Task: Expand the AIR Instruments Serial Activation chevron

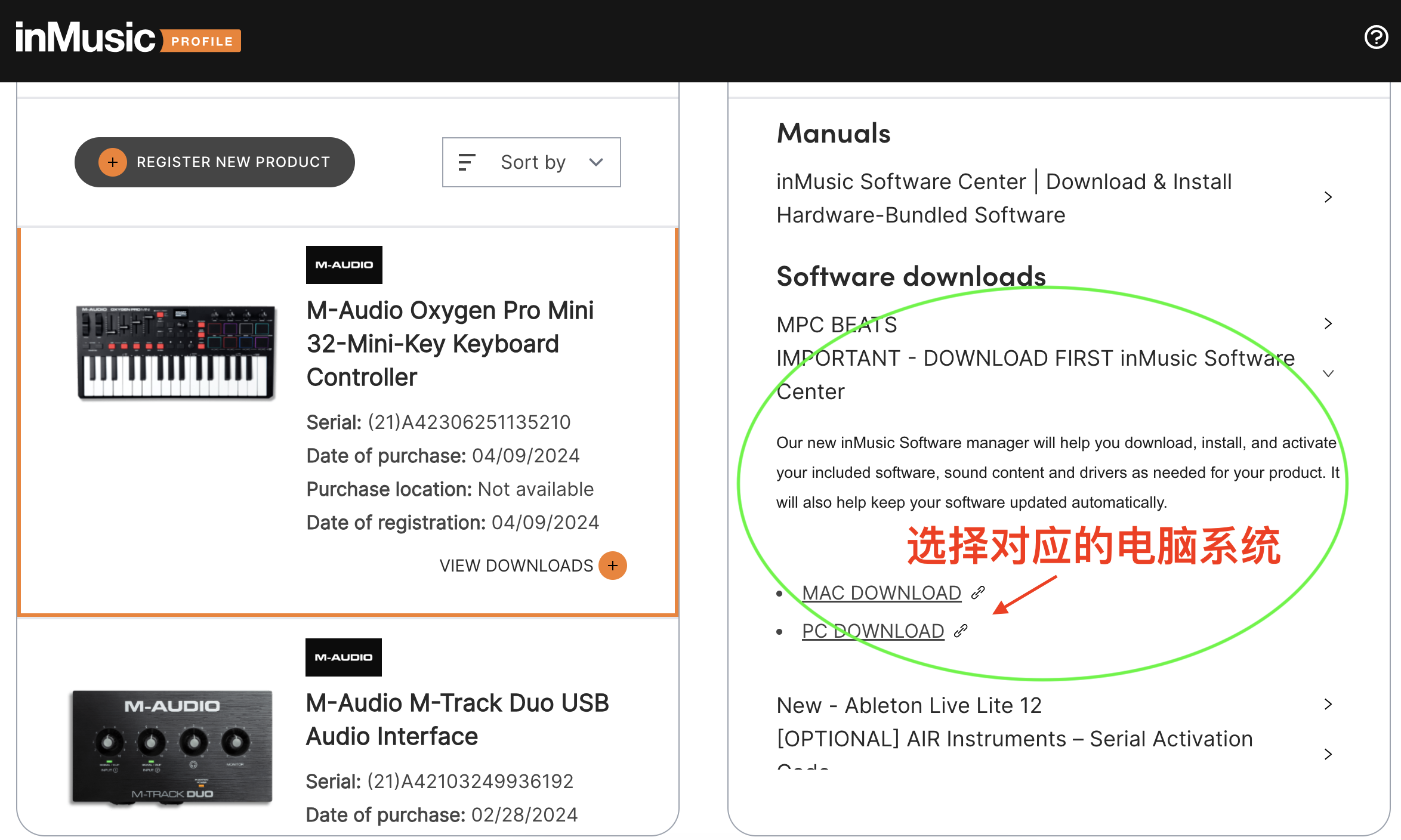Action: click(x=1328, y=755)
